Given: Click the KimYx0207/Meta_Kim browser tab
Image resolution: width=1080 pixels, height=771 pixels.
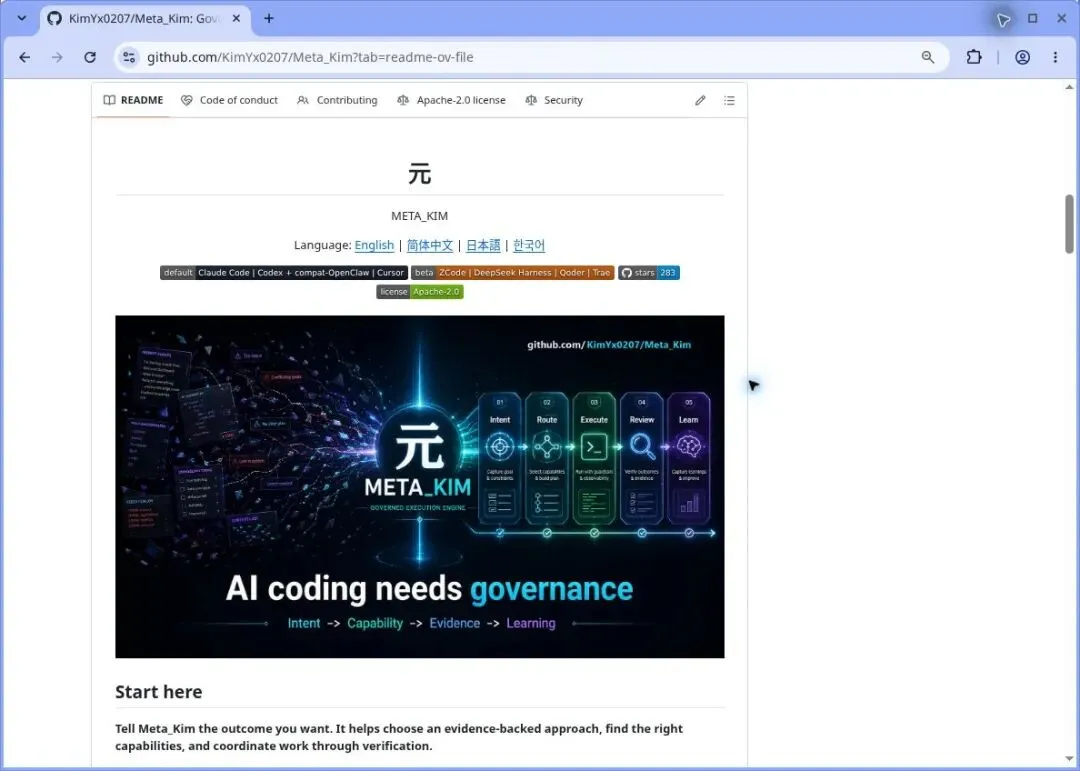Looking at the screenshot, I should (144, 19).
